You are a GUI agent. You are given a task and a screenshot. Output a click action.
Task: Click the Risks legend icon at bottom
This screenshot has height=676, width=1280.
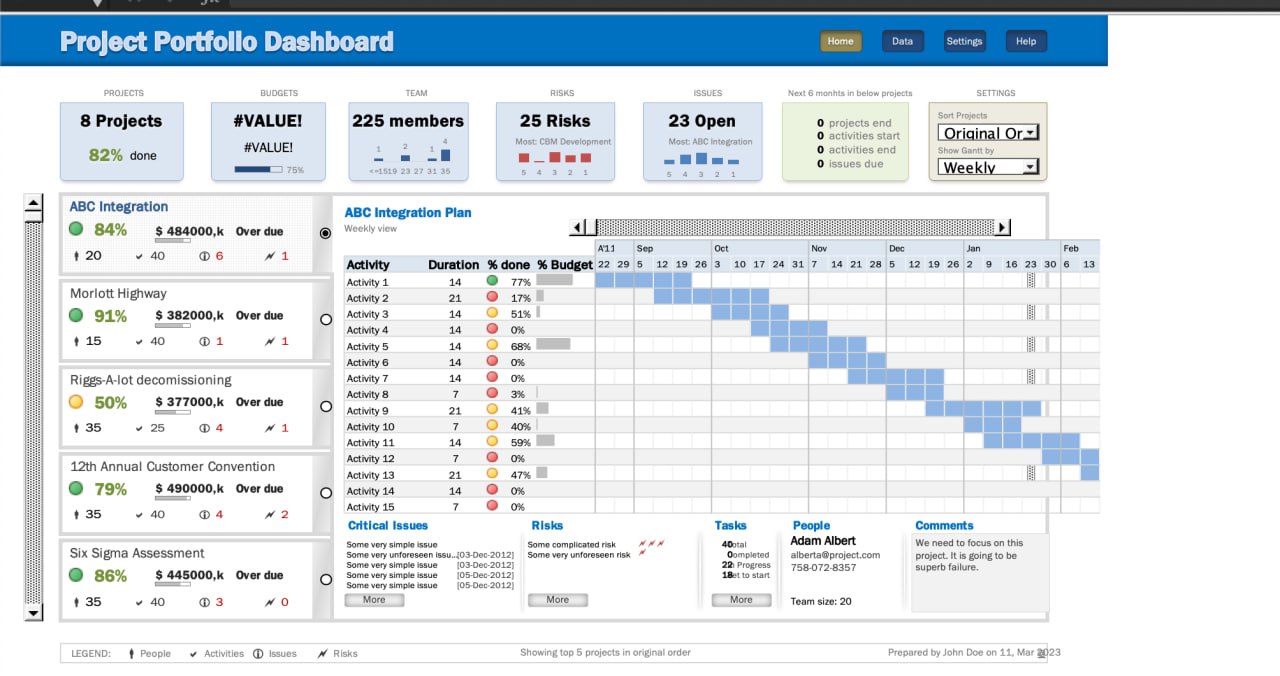click(x=322, y=653)
